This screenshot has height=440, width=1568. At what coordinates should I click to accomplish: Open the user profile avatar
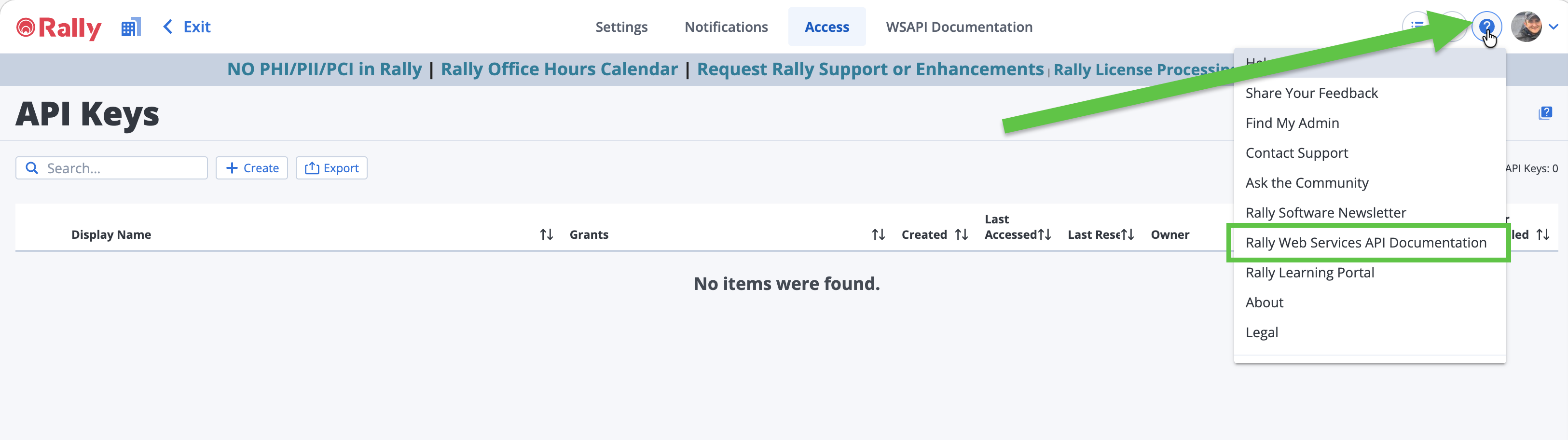click(x=1526, y=27)
